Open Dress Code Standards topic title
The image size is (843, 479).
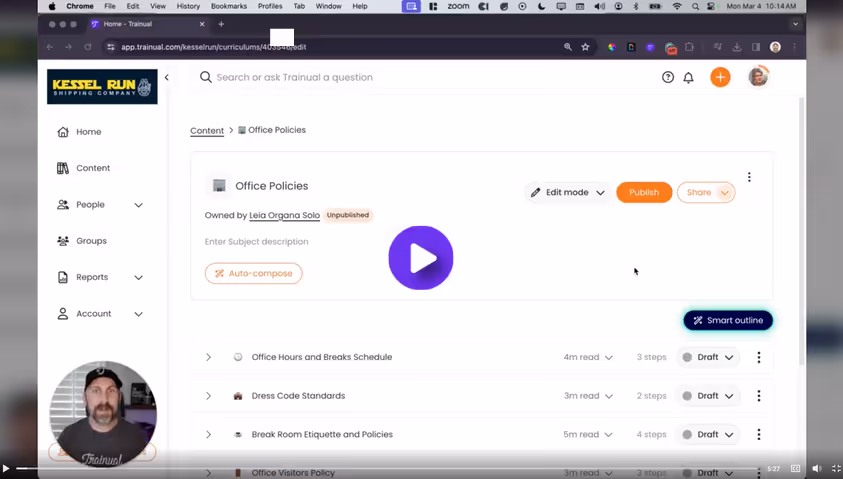(x=298, y=396)
